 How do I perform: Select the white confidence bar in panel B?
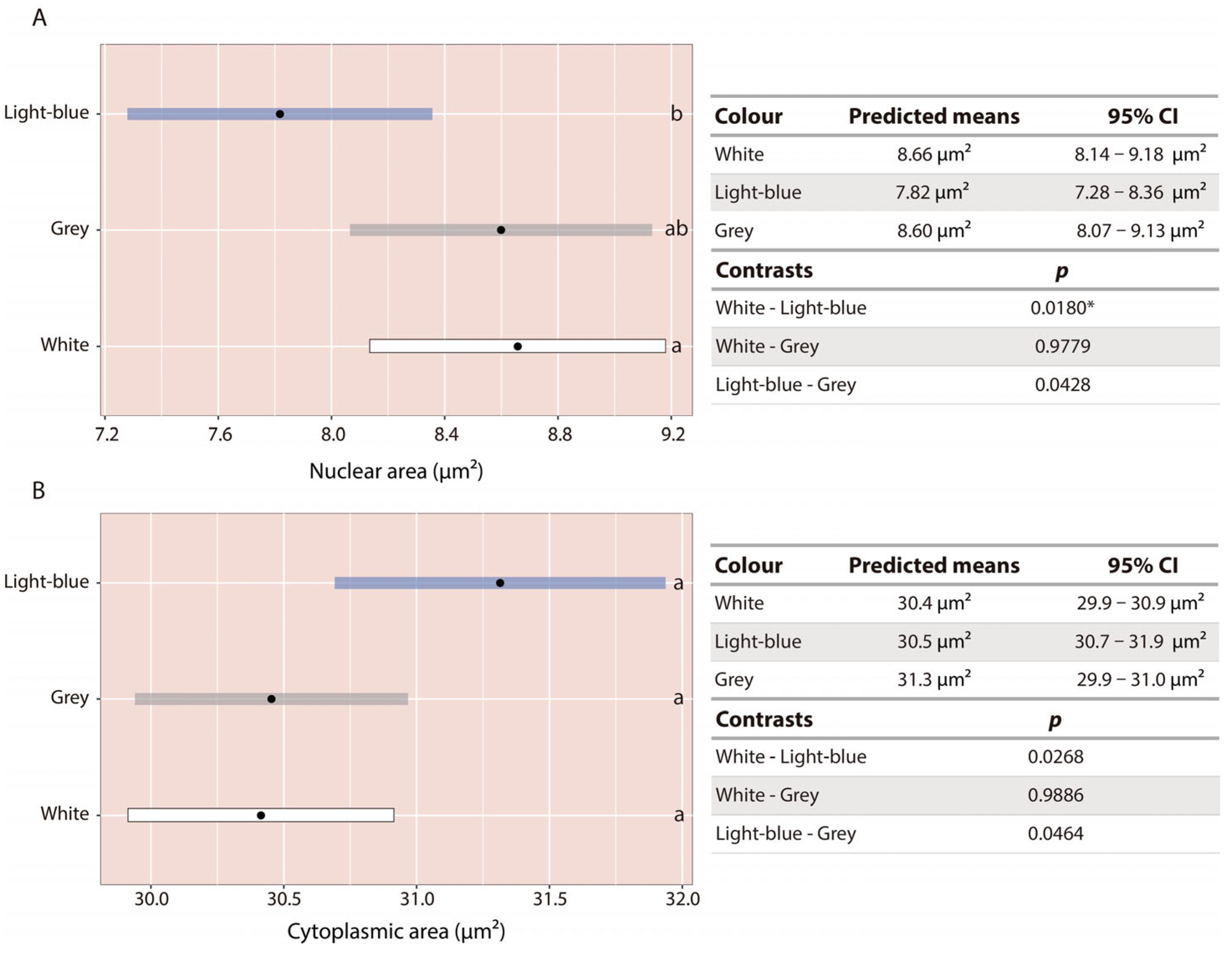coord(260,815)
